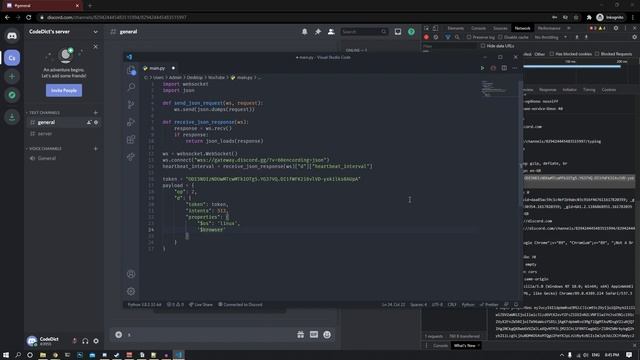
Task: Open the Discord gift icon in message bar
Action: pos(300,335)
